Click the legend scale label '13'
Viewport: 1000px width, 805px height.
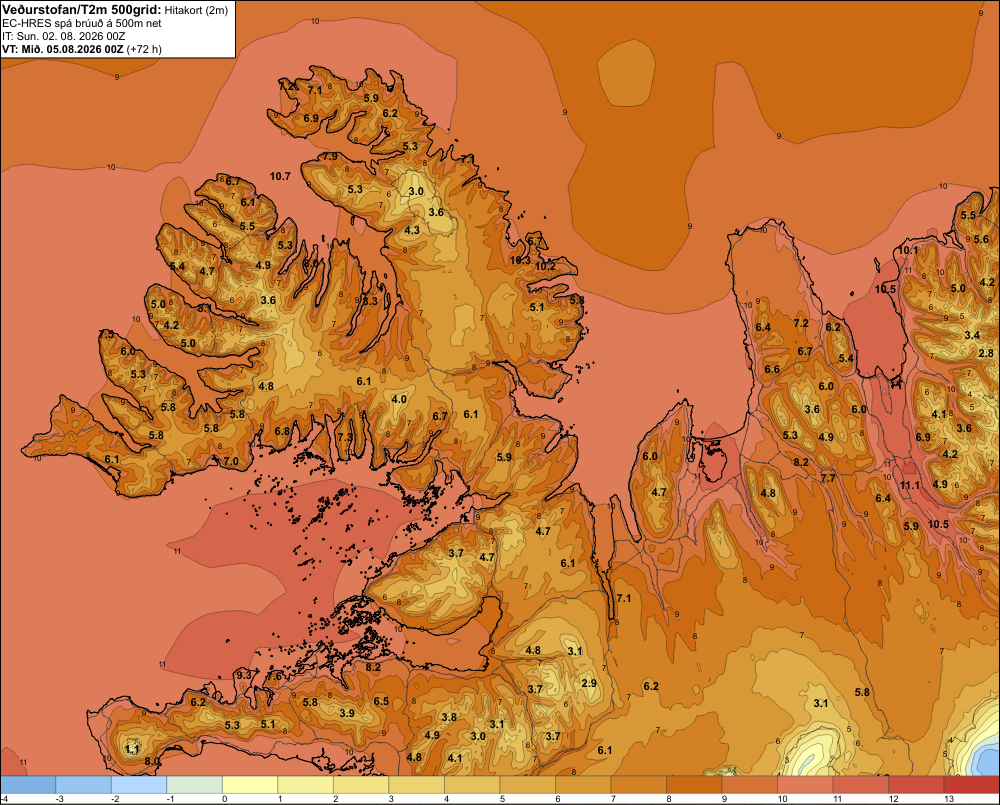point(949,799)
